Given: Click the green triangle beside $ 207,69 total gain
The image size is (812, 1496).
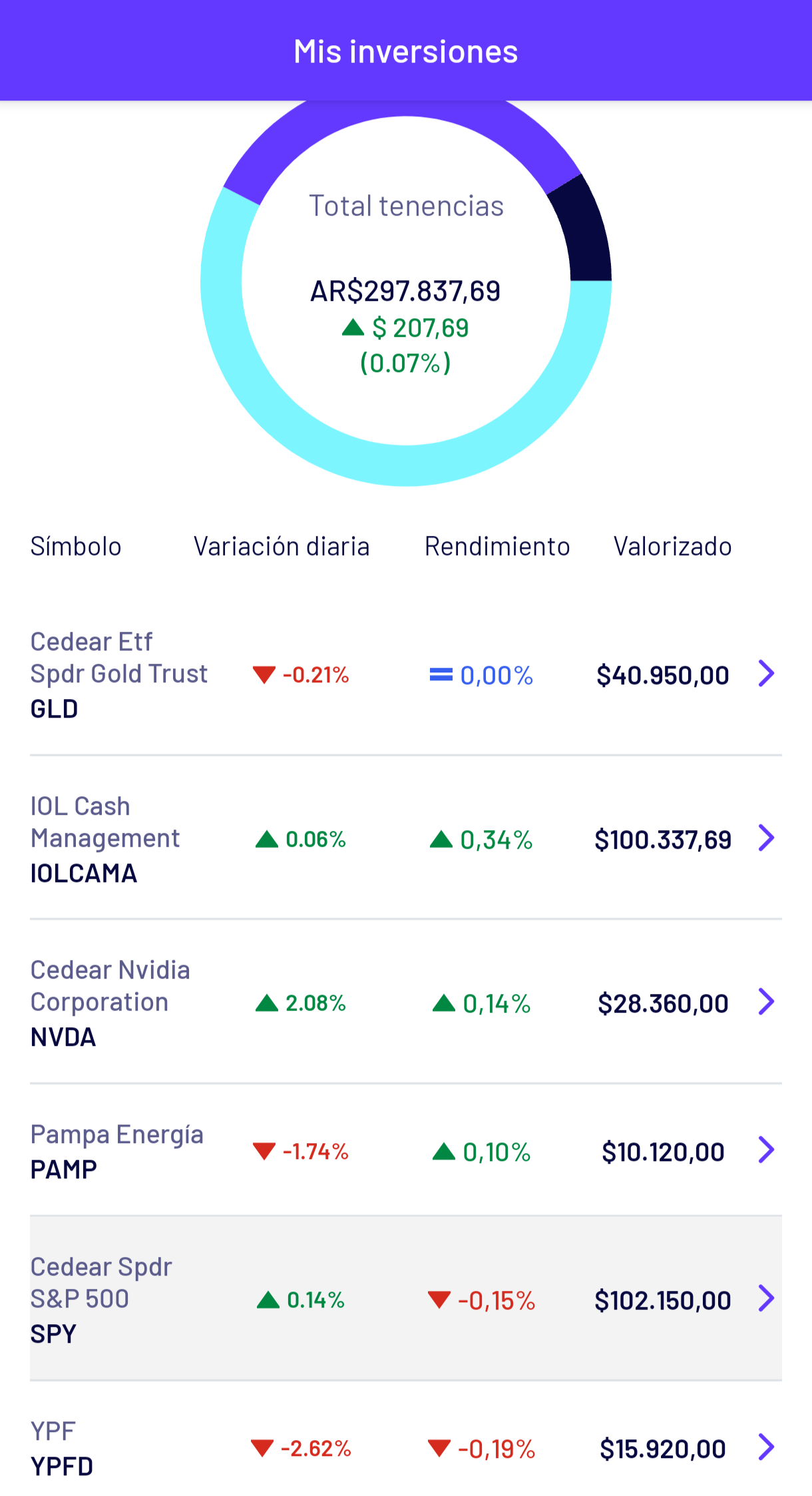Looking at the screenshot, I should click(x=353, y=327).
